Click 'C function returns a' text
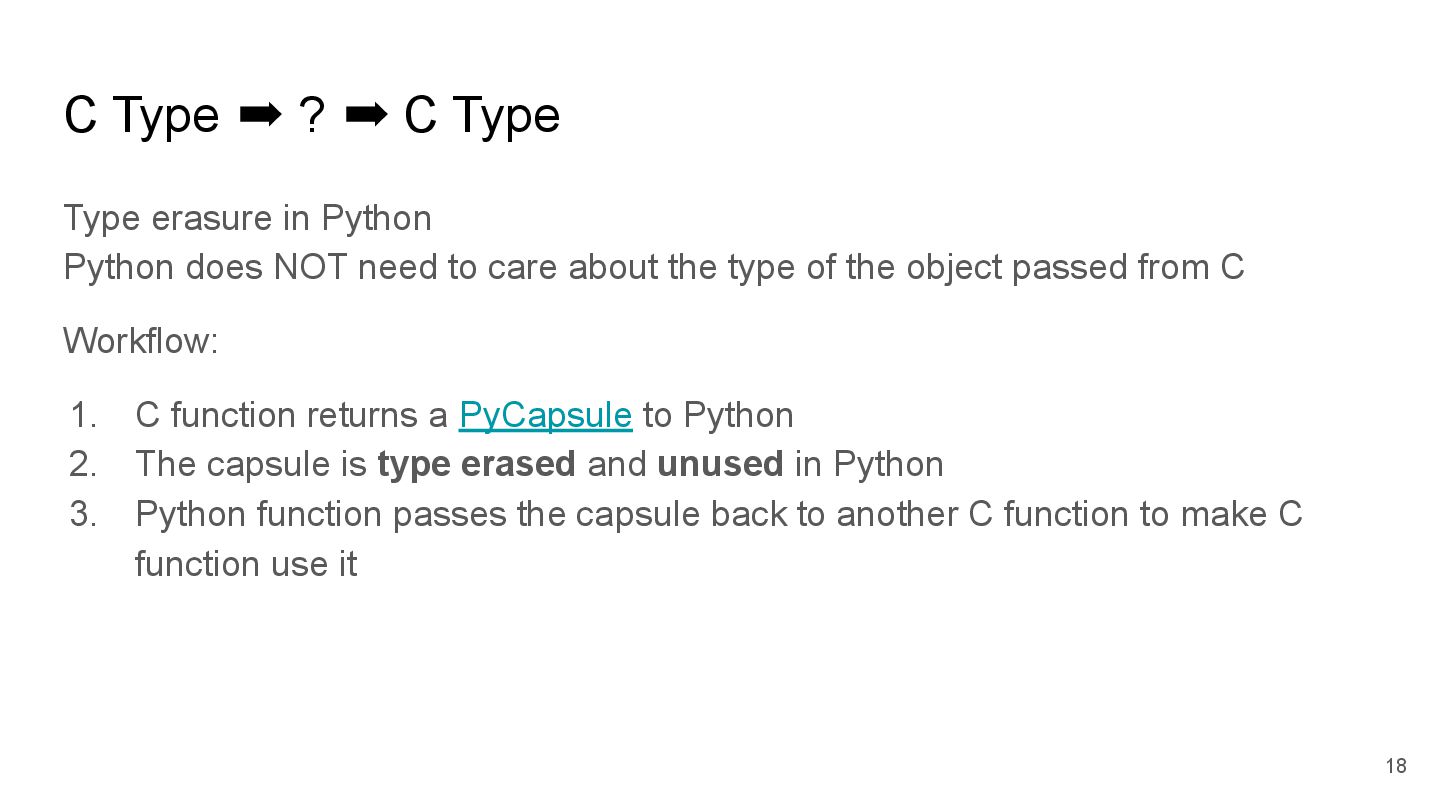 (x=291, y=415)
